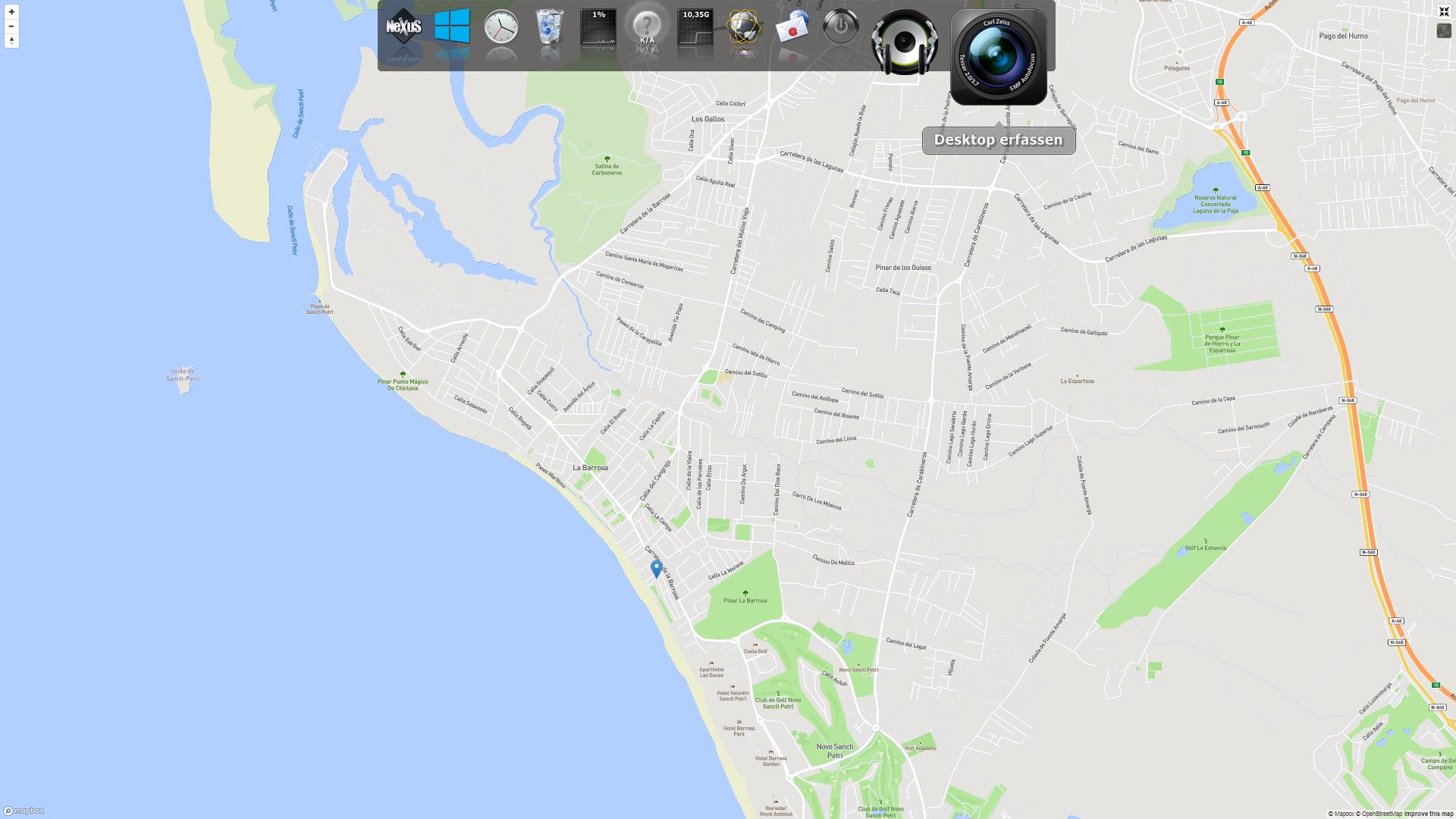Click the power button dock icon
This screenshot has height=819, width=1456.
click(x=840, y=27)
